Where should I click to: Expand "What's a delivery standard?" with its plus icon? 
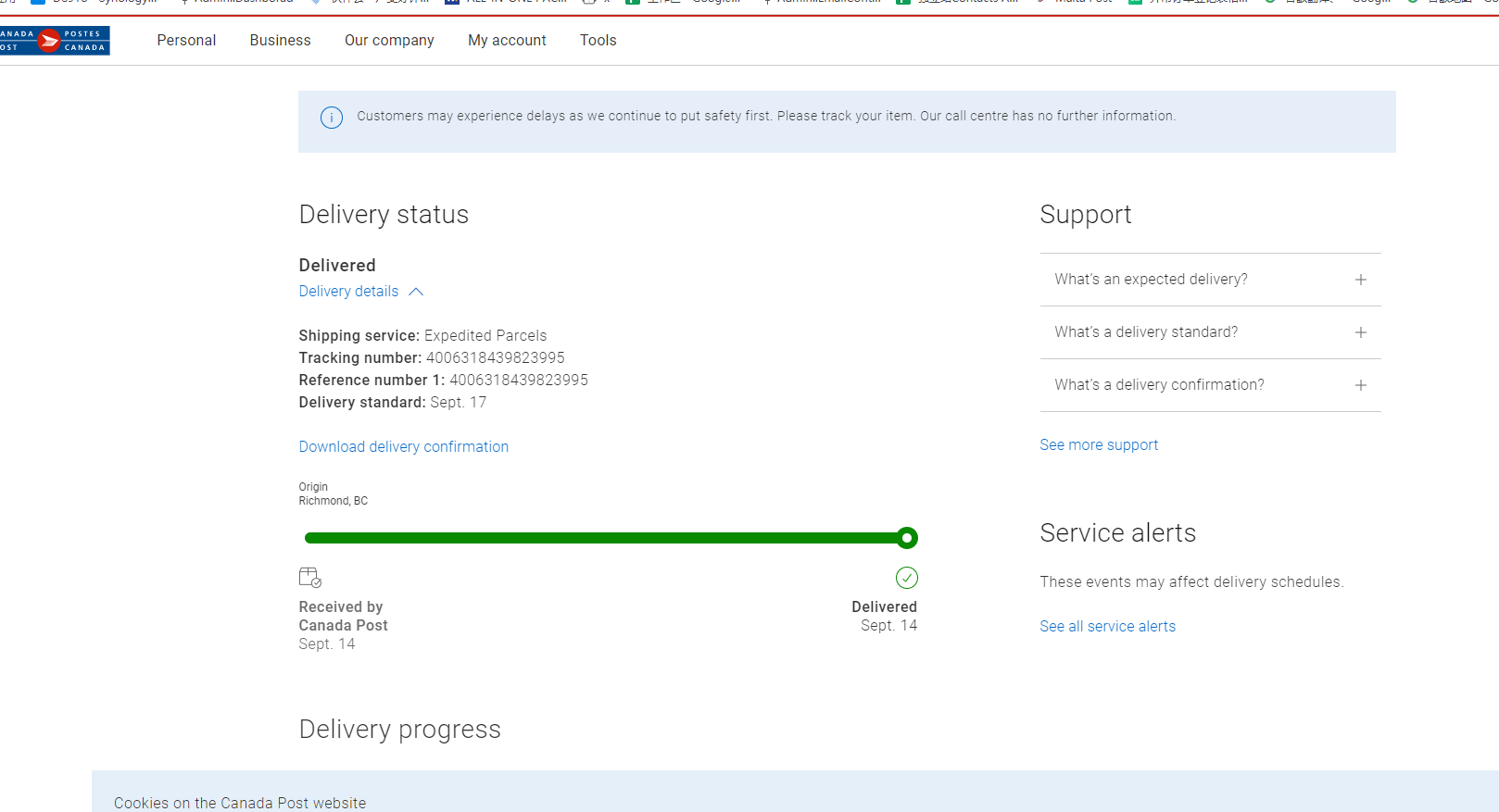[1360, 332]
